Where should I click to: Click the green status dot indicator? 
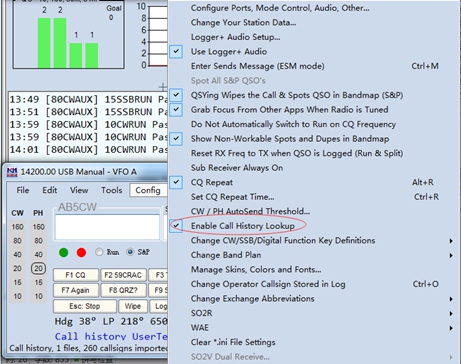pos(64,252)
